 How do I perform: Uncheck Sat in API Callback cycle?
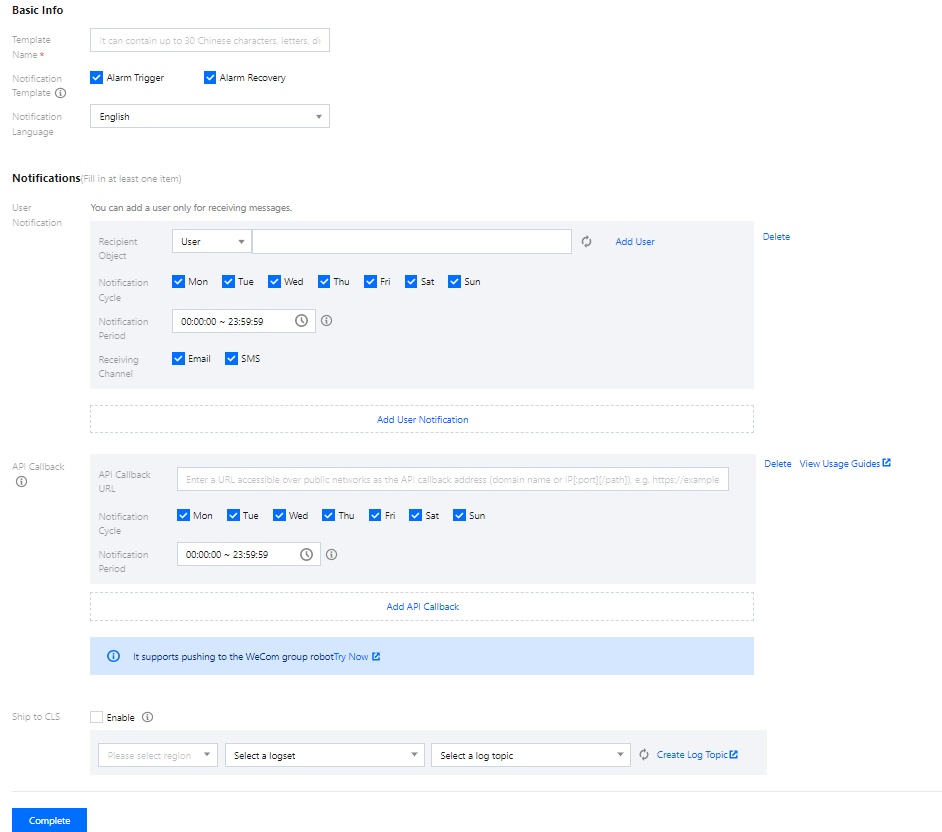click(416, 516)
